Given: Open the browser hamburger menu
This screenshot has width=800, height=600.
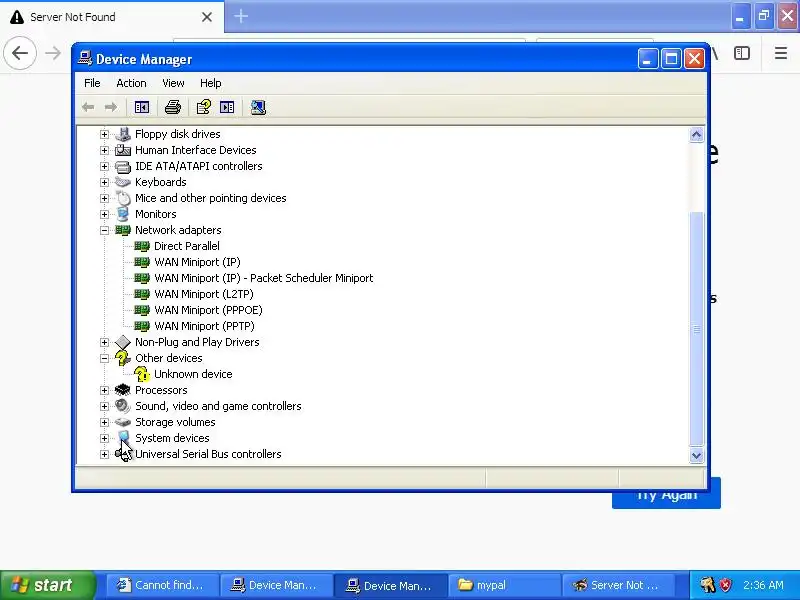Looking at the screenshot, I should coord(781,53).
